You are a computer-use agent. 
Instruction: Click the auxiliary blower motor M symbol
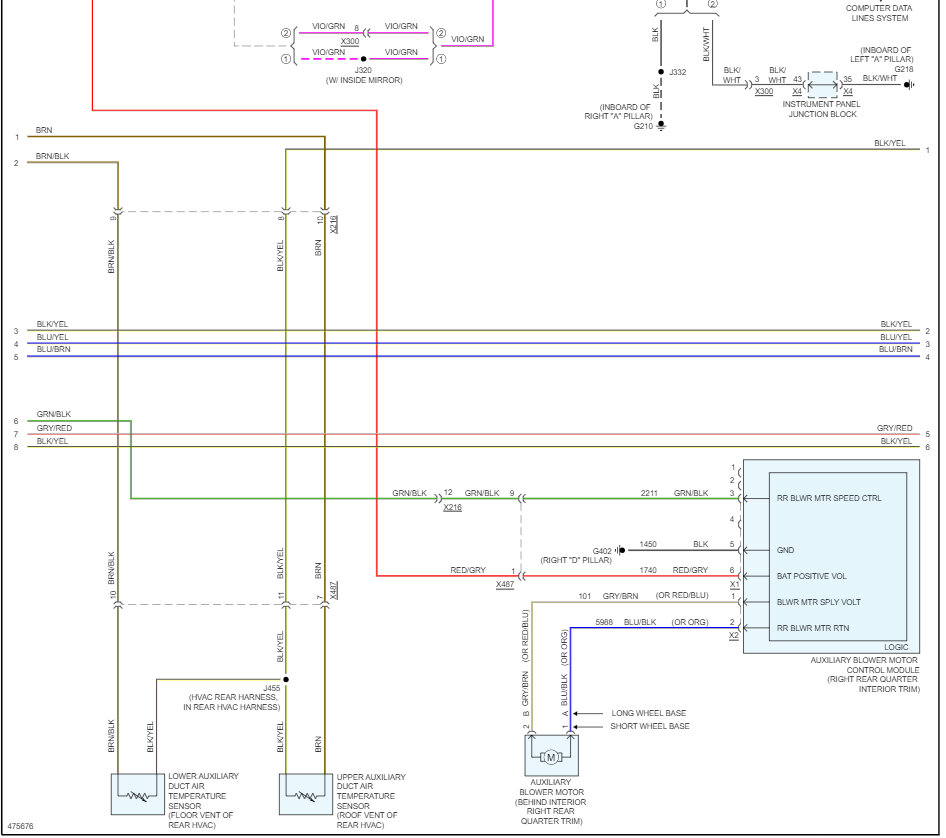(551, 757)
